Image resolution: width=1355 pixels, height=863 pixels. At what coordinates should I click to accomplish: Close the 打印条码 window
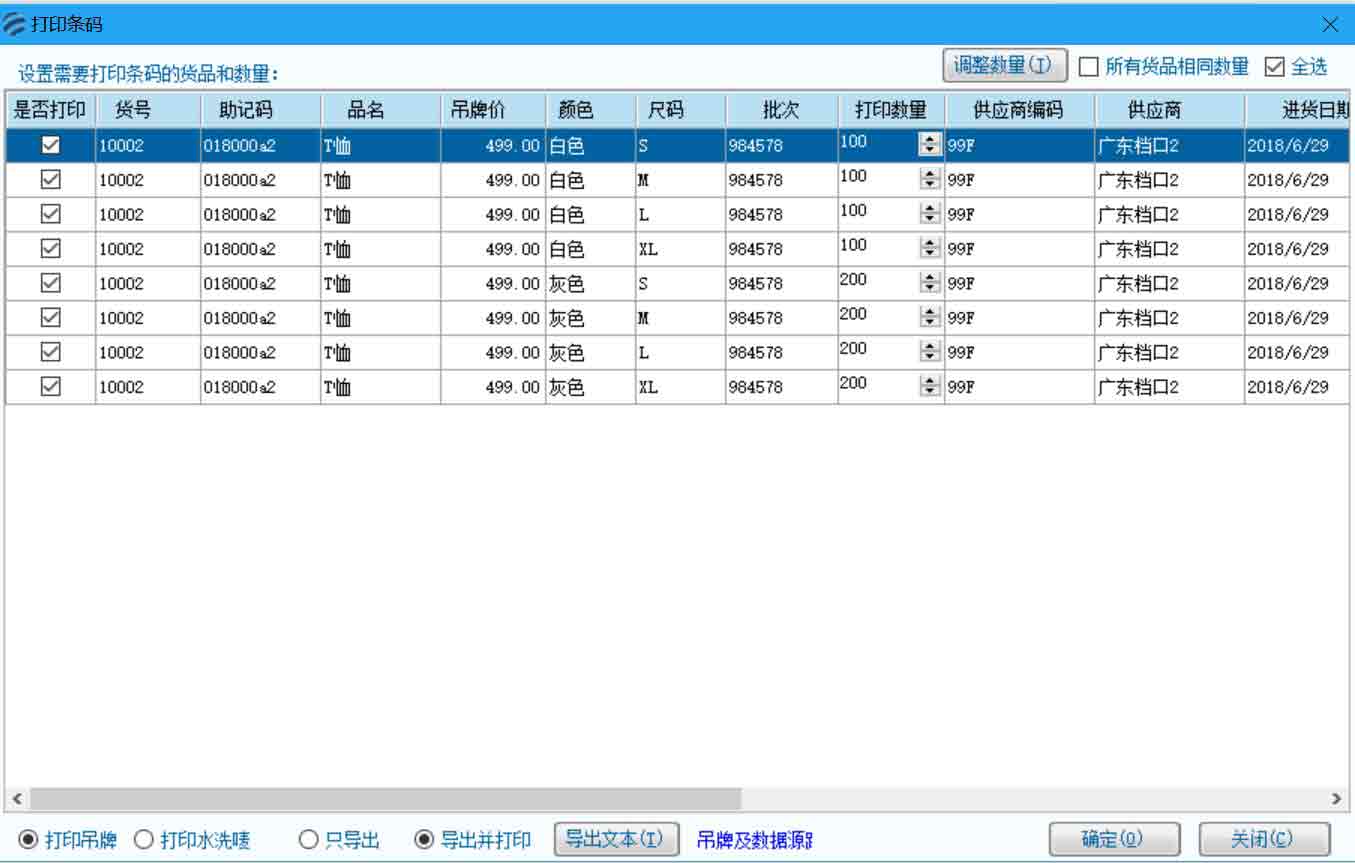point(1329,24)
